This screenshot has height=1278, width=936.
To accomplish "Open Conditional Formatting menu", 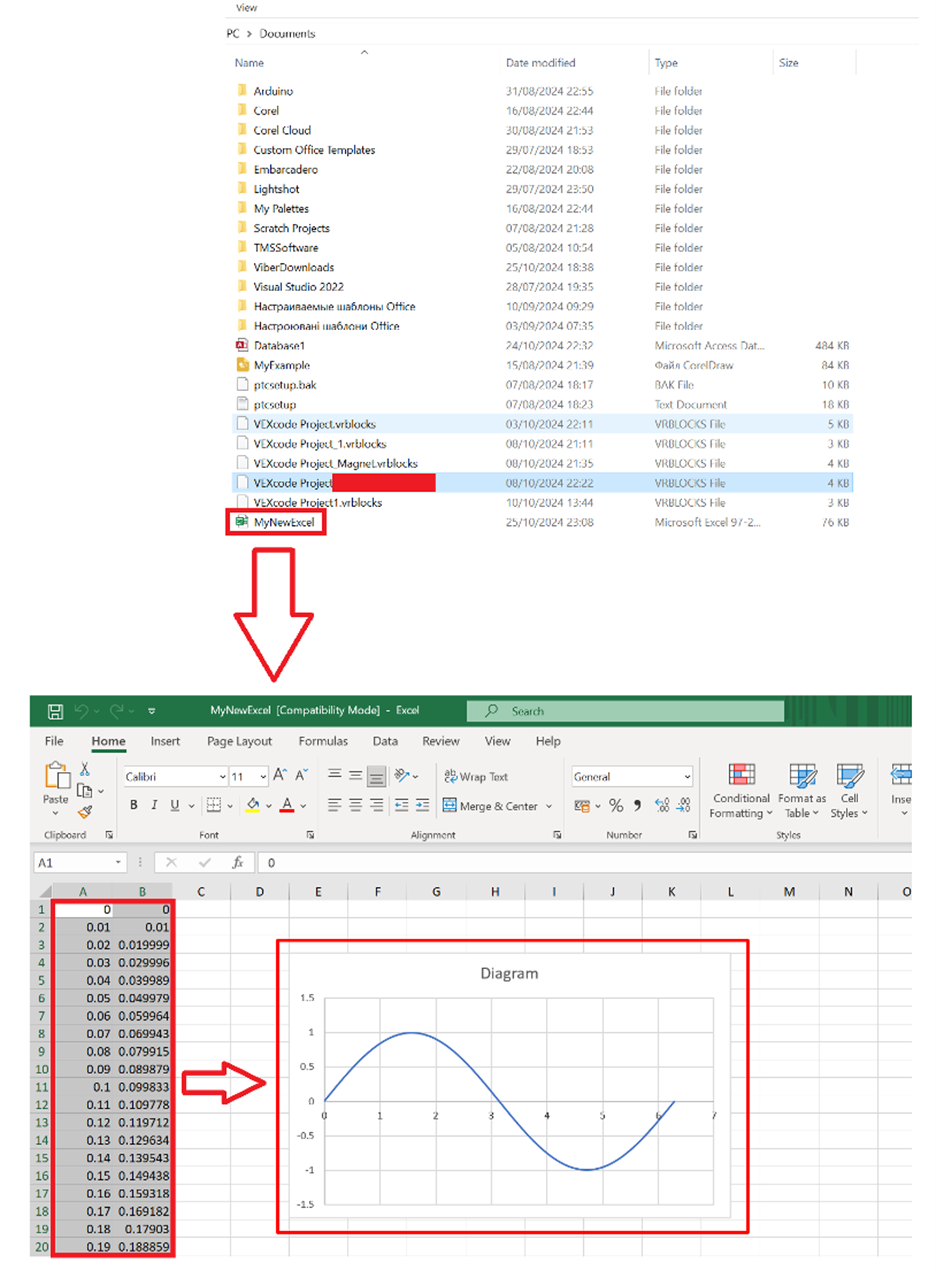I will (x=740, y=791).
